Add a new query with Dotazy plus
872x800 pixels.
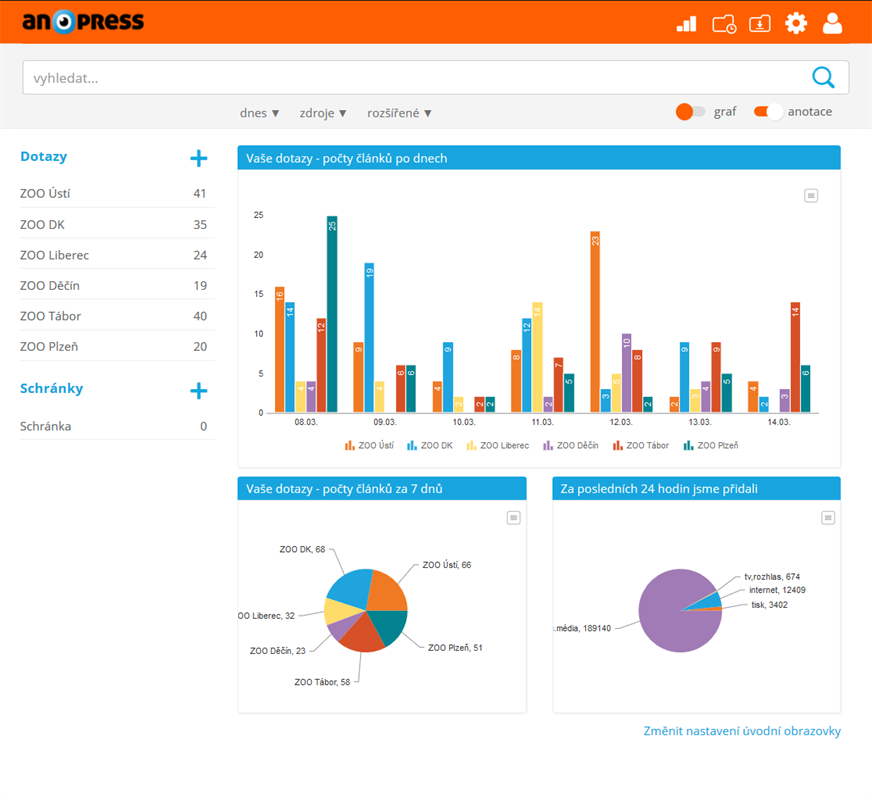tap(199, 158)
